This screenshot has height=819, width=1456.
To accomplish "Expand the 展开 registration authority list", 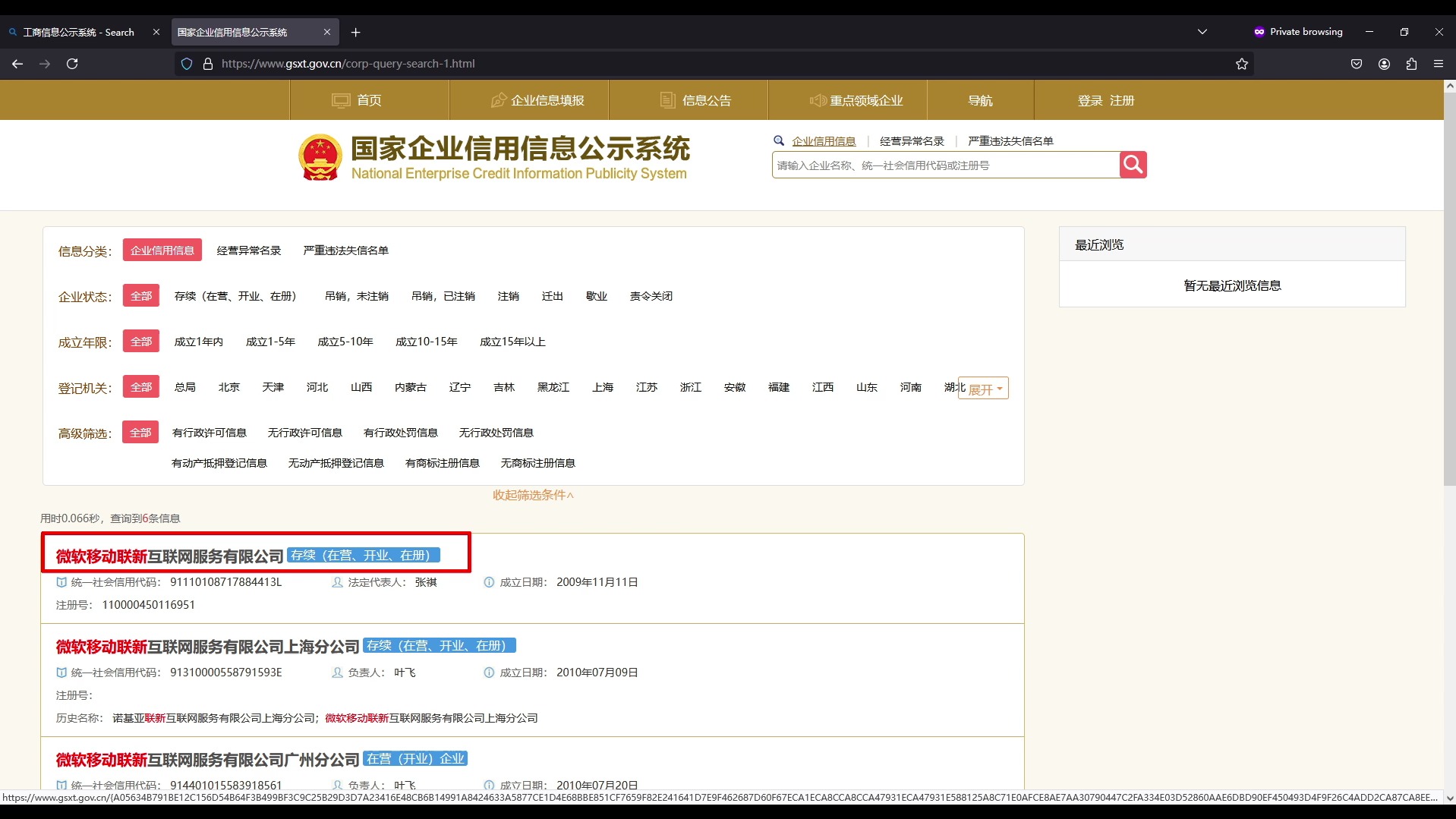I will (984, 389).
